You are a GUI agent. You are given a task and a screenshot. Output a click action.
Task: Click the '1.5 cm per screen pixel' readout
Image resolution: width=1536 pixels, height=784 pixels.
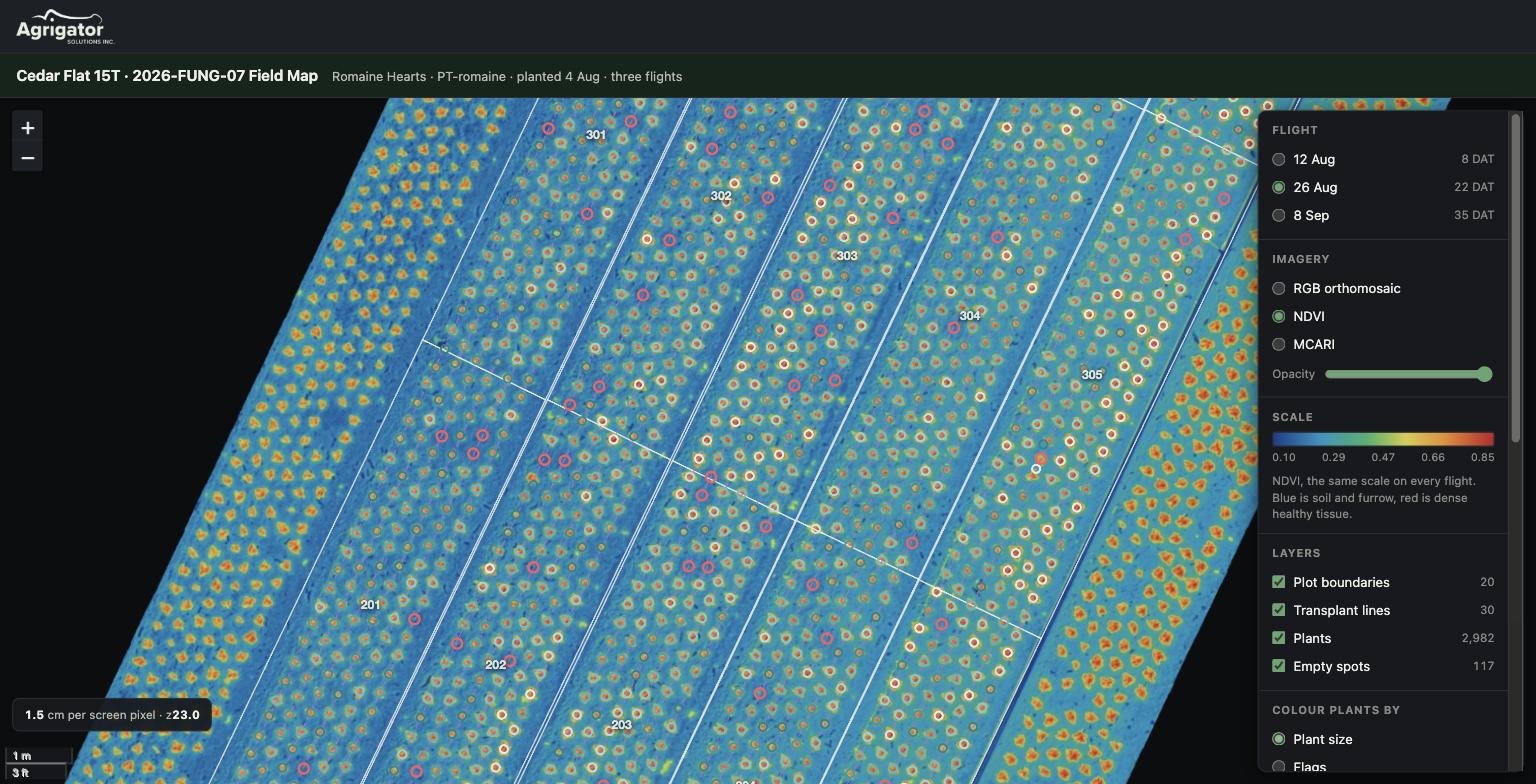tap(112, 715)
